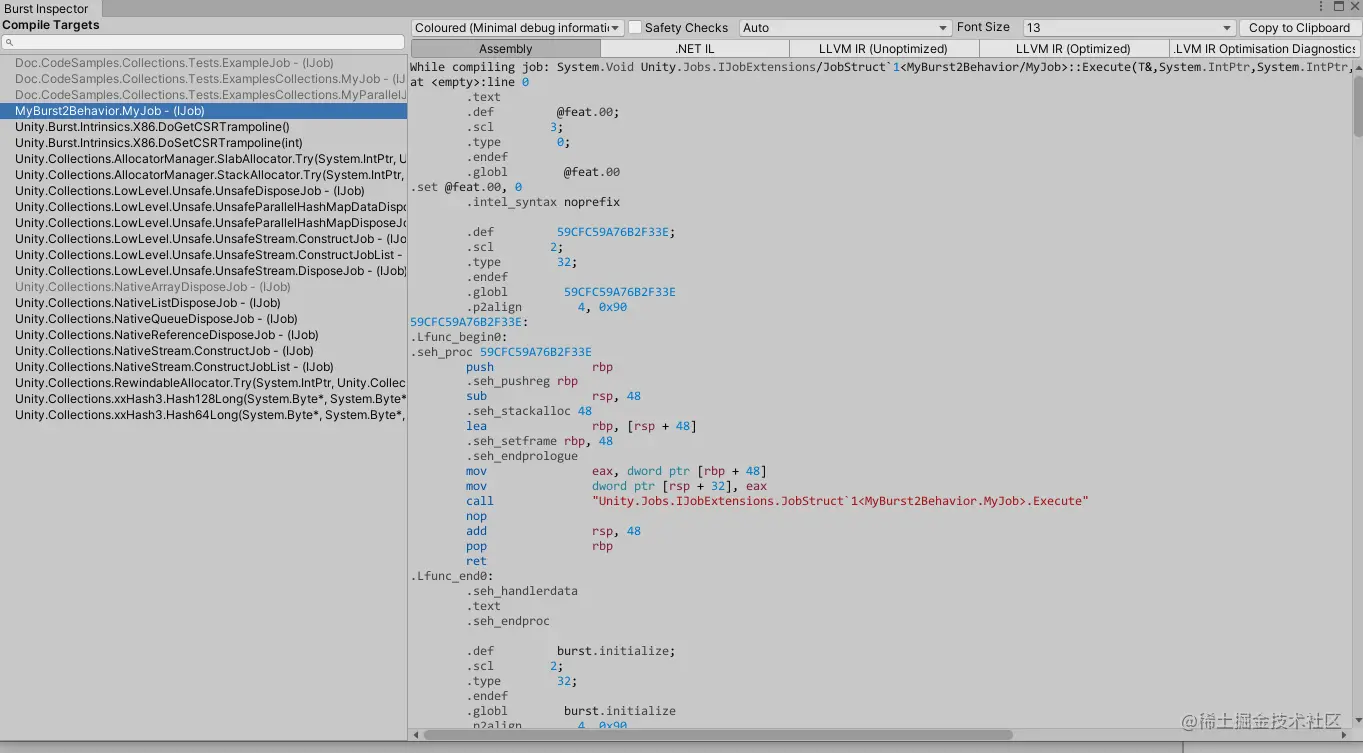Image resolution: width=1363 pixels, height=753 pixels.
Task: Click the '.intel_syntax noprefix' line
Action: (543, 202)
